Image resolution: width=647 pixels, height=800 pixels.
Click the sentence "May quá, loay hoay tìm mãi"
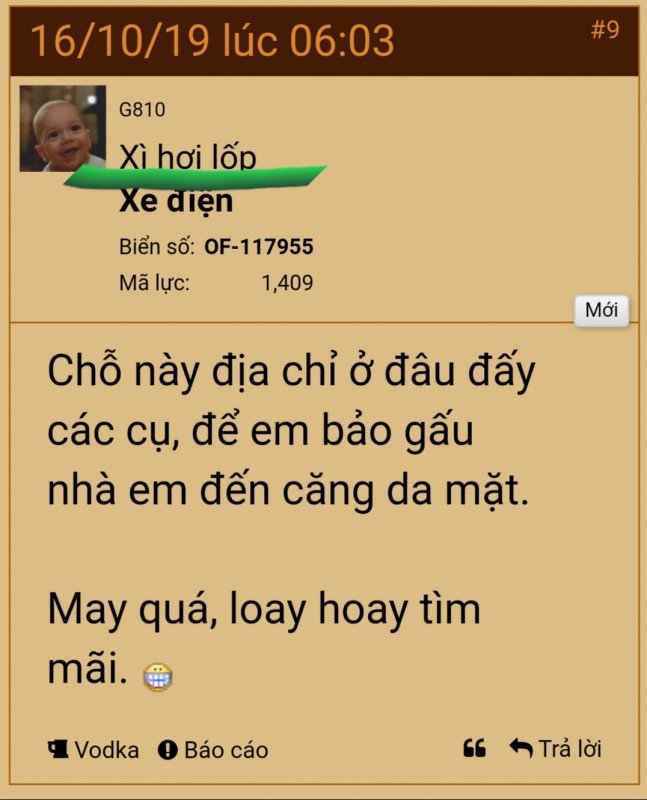(264, 639)
